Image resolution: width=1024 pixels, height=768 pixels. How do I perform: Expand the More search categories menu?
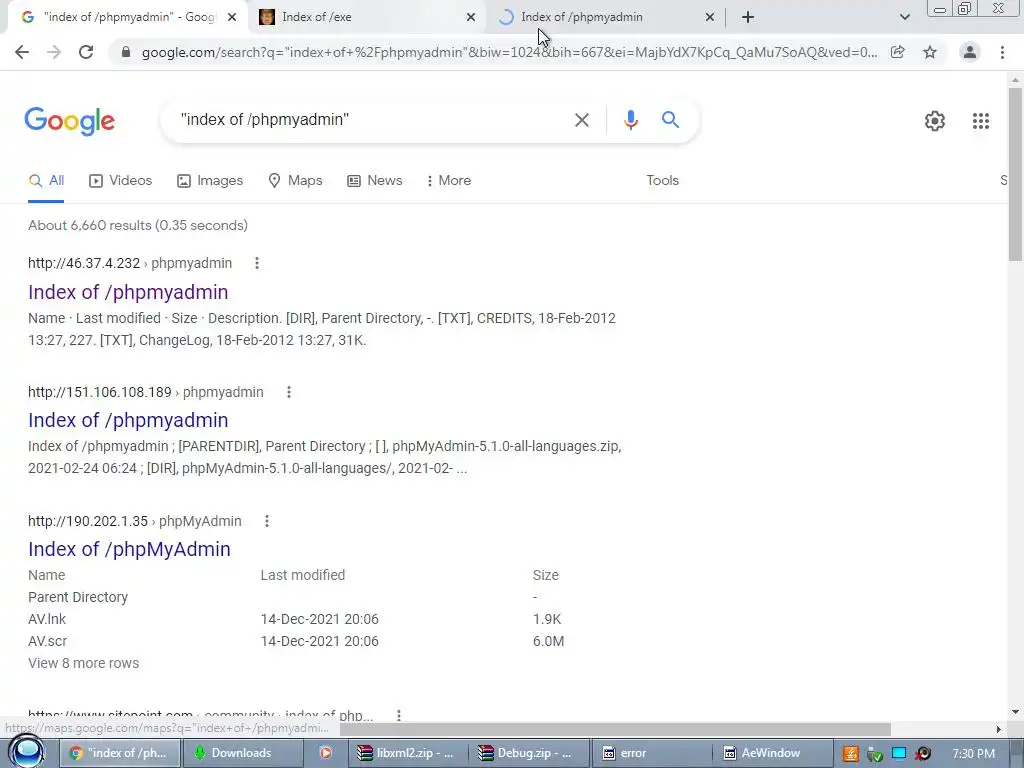coord(448,181)
